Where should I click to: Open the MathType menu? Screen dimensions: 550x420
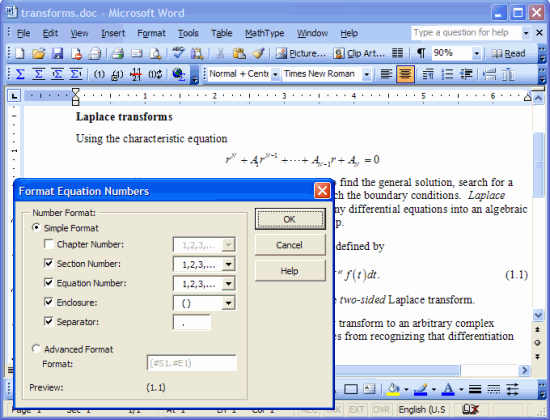tap(264, 33)
